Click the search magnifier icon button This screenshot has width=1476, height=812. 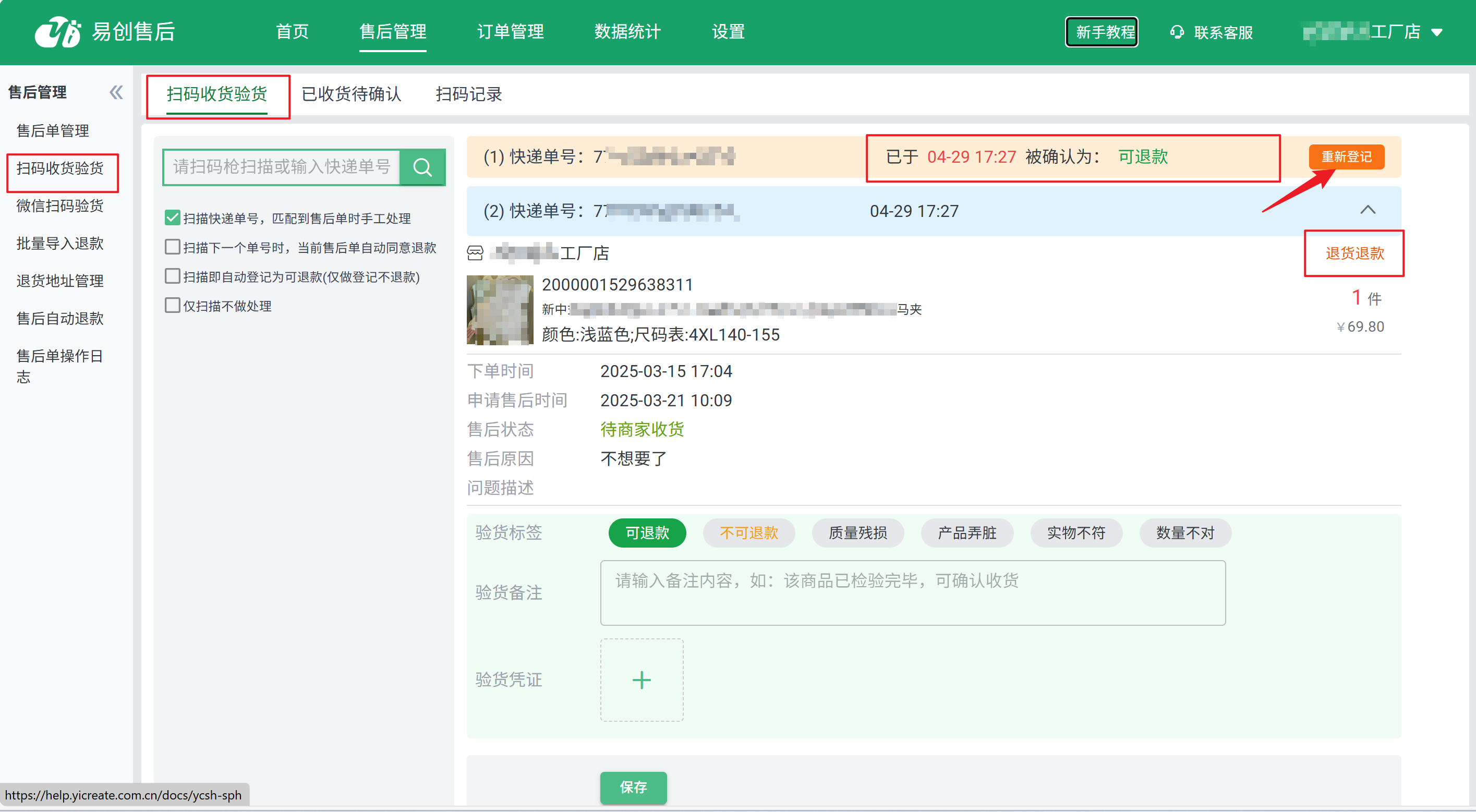pyautogui.click(x=422, y=167)
